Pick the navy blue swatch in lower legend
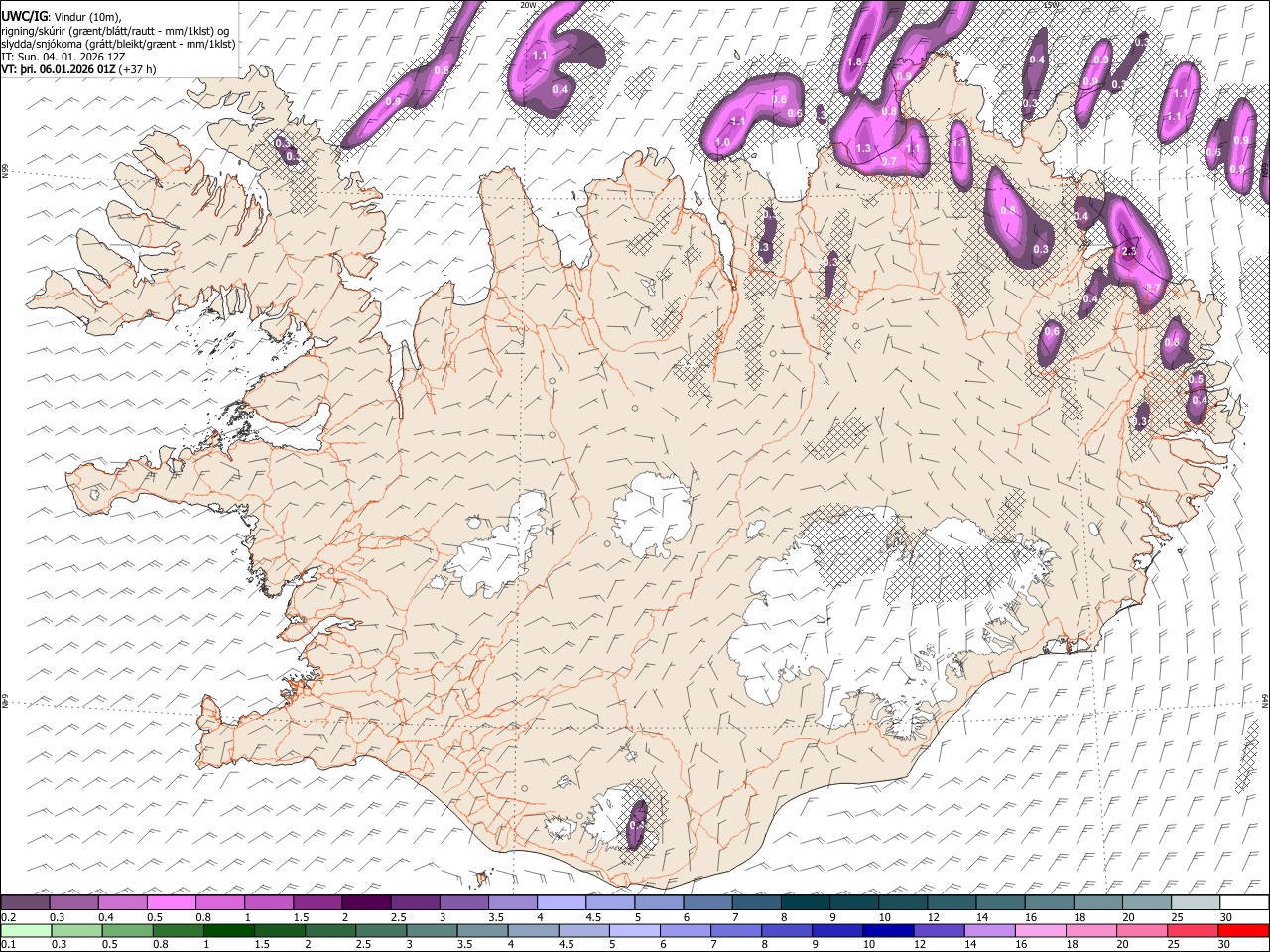The image size is (1270, 952). click(x=887, y=930)
